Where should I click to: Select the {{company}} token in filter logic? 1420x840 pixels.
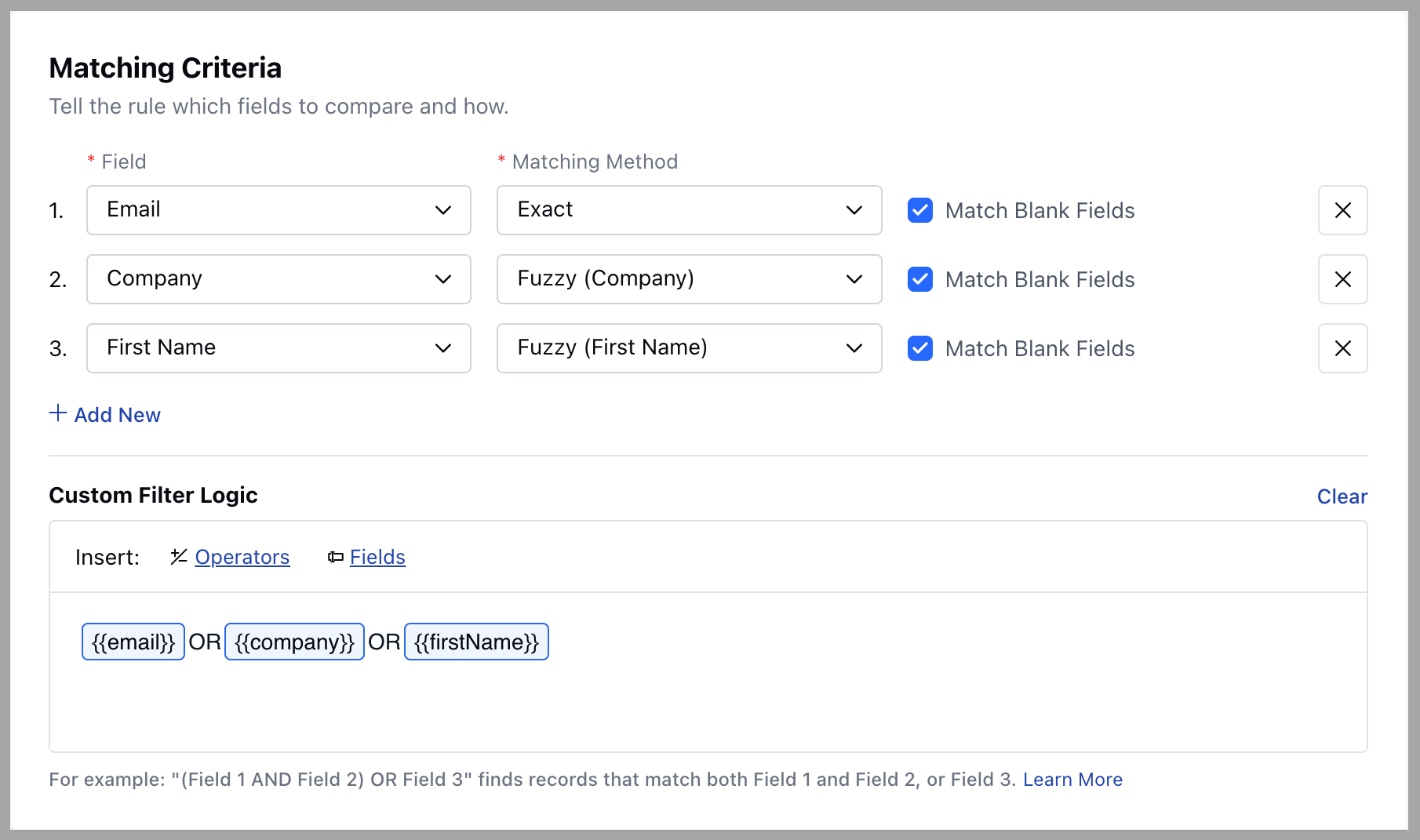click(294, 642)
